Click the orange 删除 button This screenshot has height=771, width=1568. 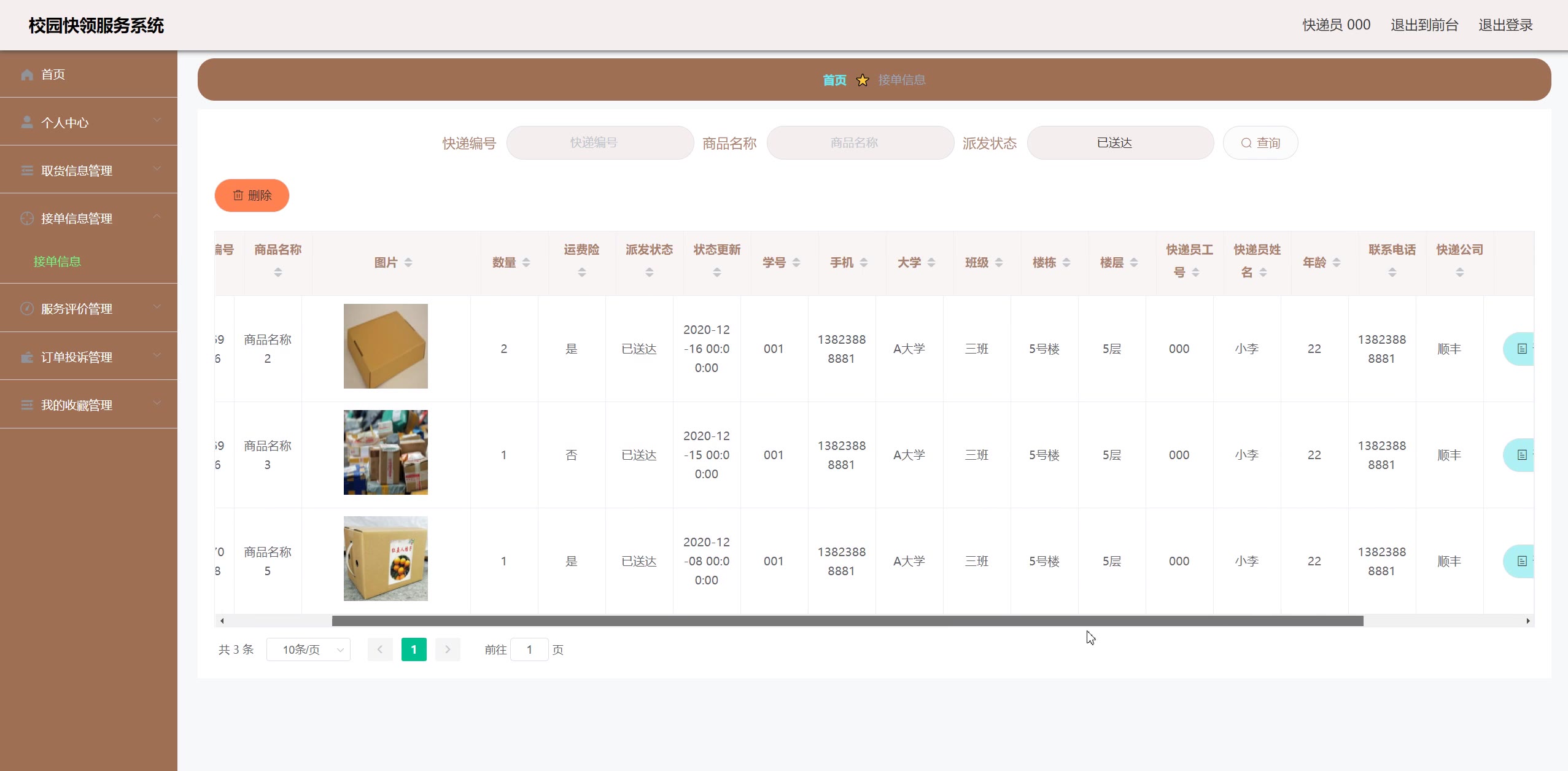click(x=252, y=195)
